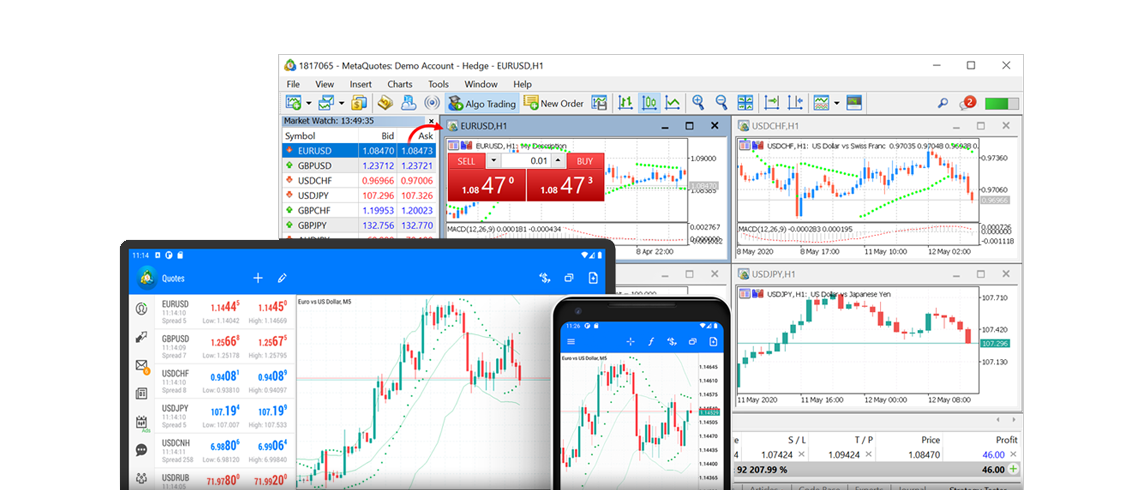This screenshot has height=490, width=1142.
Task: Open the Signals broadcast icon
Action: 432,103
